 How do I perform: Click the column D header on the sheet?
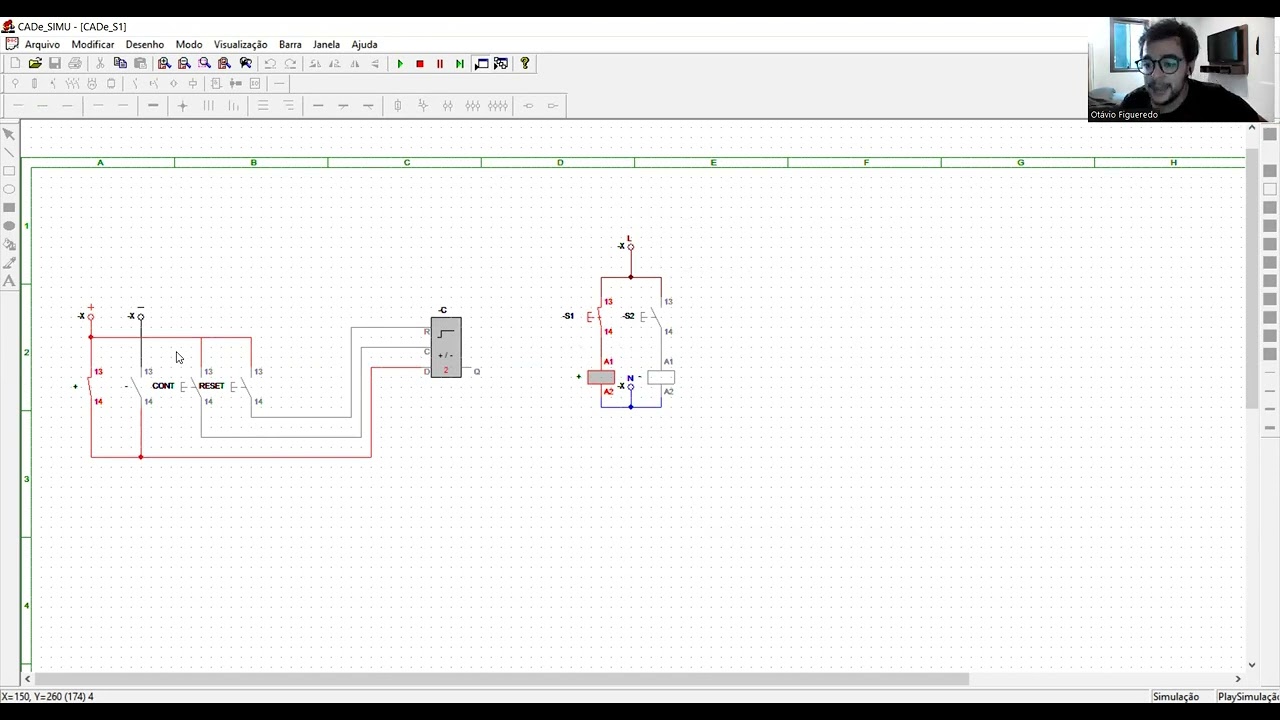pyautogui.click(x=560, y=162)
